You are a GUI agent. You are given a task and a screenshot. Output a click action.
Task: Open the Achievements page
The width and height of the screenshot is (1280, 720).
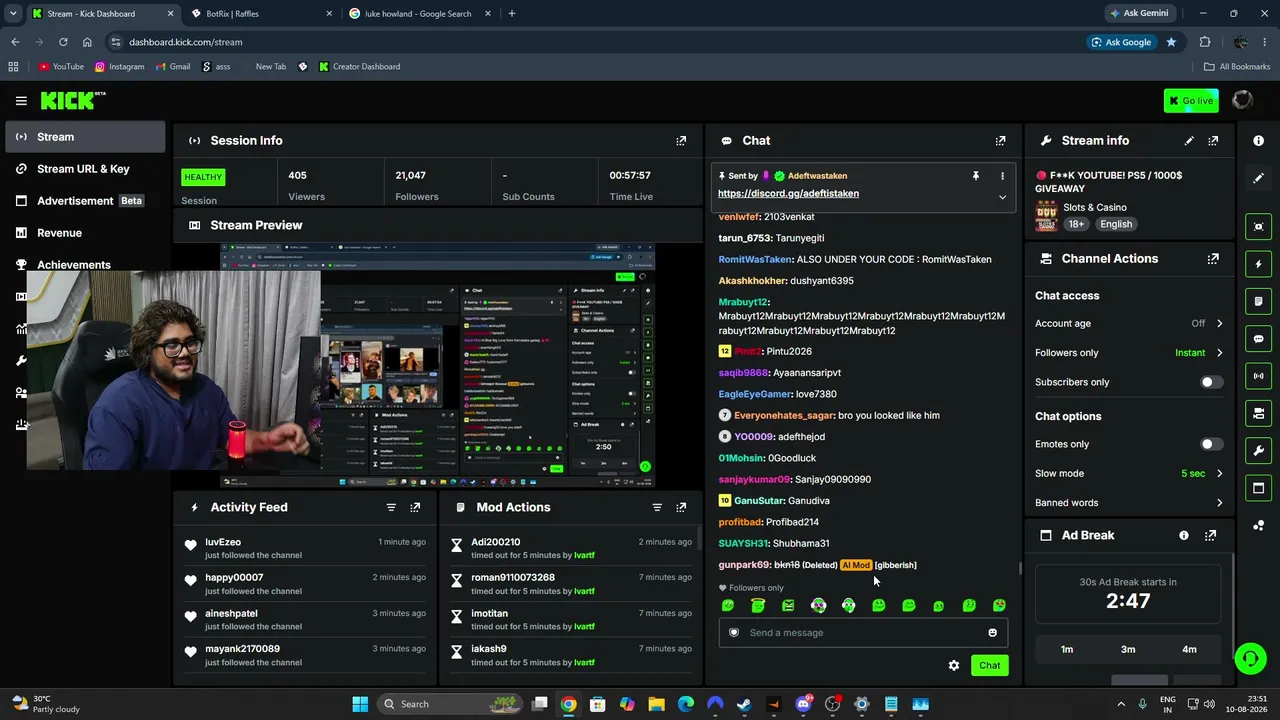[x=84, y=265]
